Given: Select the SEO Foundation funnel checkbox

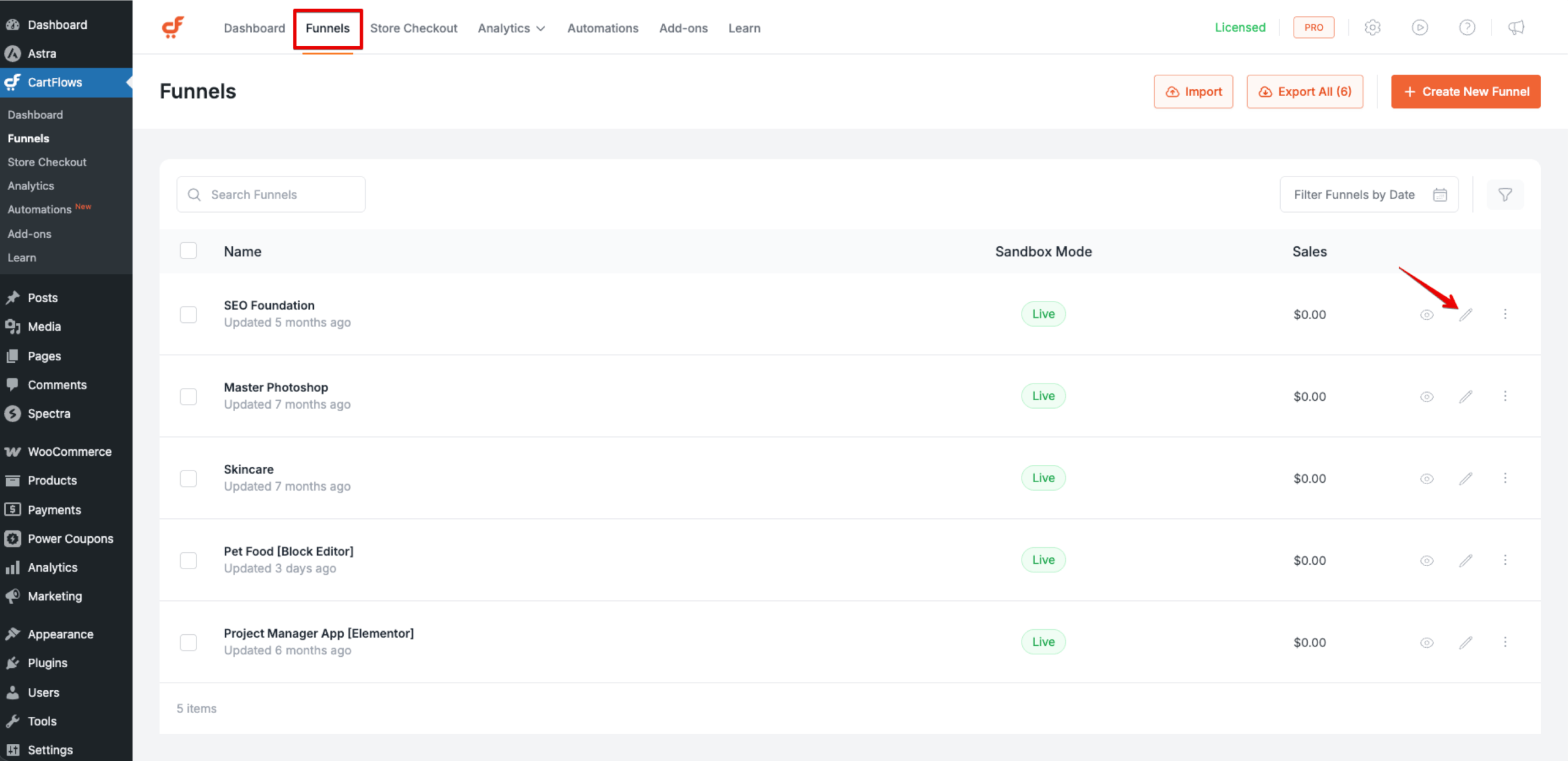Looking at the screenshot, I should tap(188, 315).
